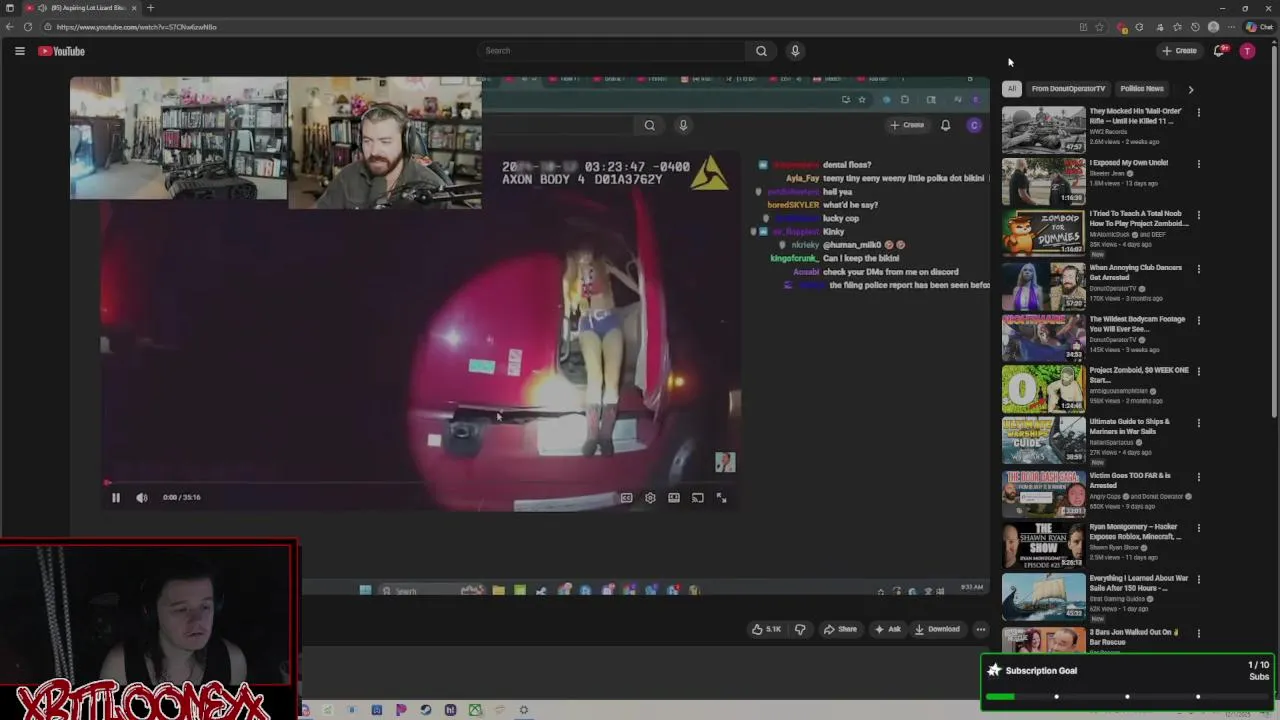Open Ultimate Guide to Ships & Mariners thumbnail
The width and height of the screenshot is (1280, 720).
click(1043, 438)
